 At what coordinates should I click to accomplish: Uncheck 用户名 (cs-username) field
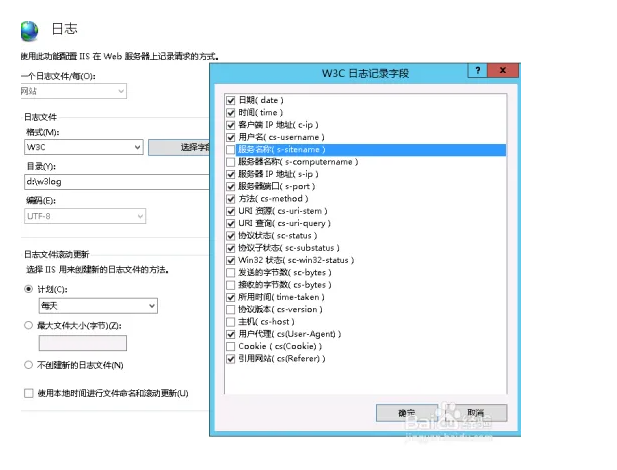coord(231,137)
